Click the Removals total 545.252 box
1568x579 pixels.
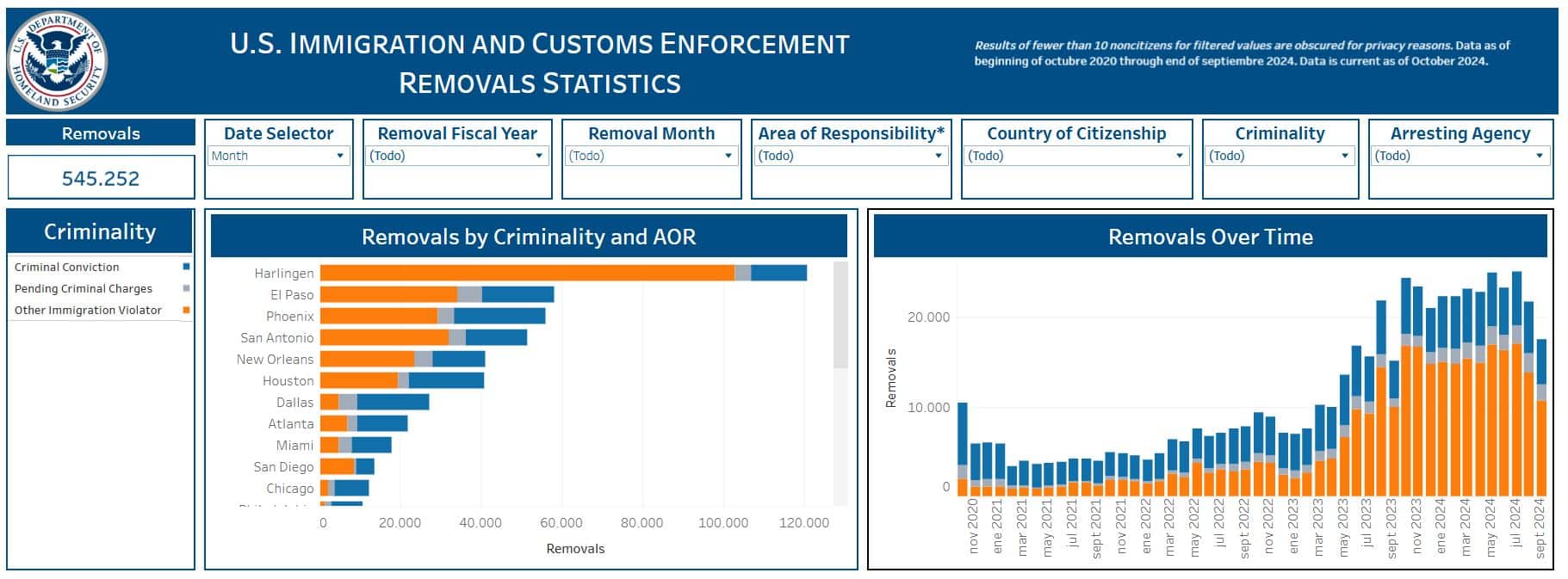point(101,178)
